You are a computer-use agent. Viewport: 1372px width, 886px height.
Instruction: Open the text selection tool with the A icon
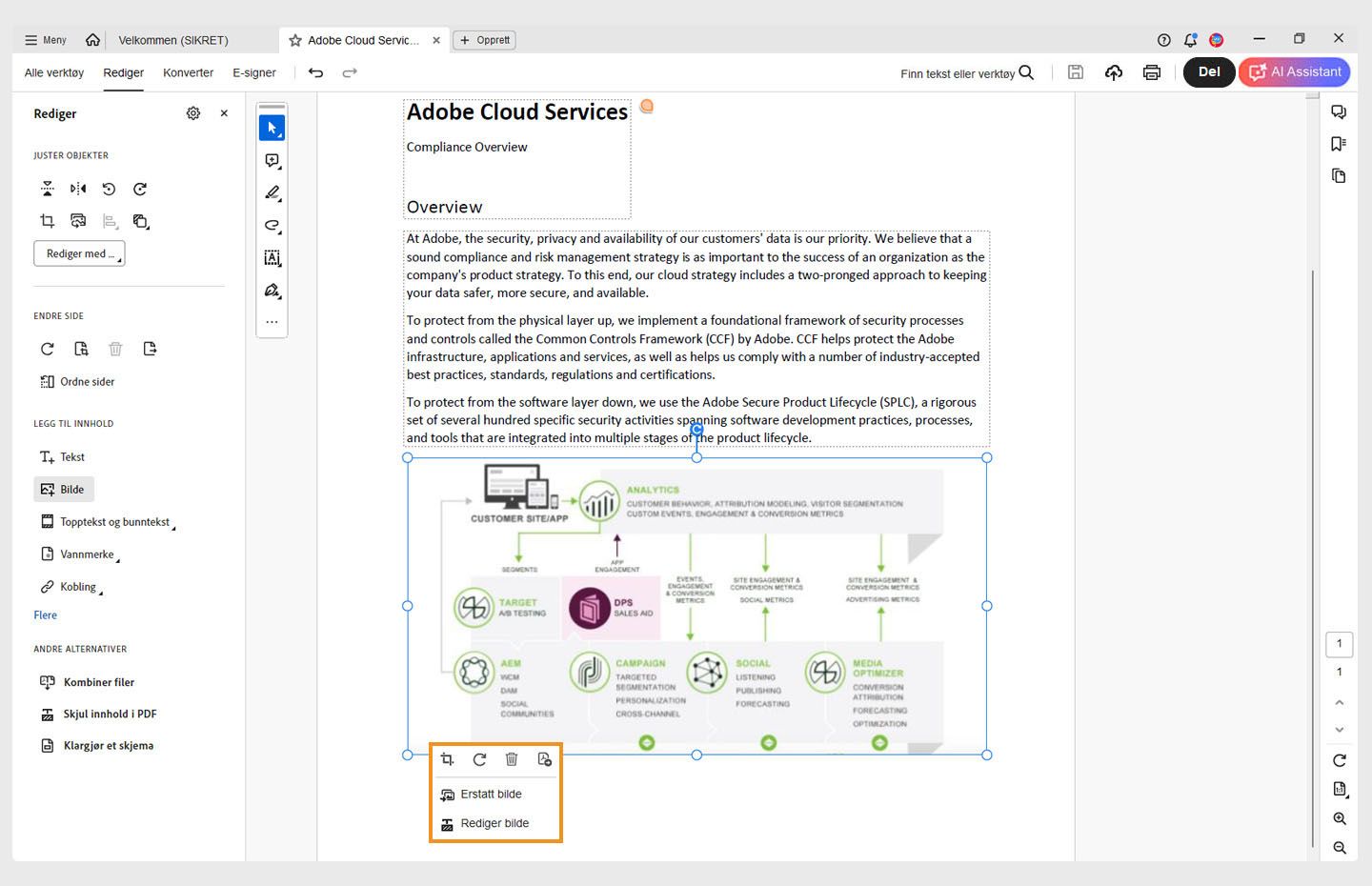[272, 257]
